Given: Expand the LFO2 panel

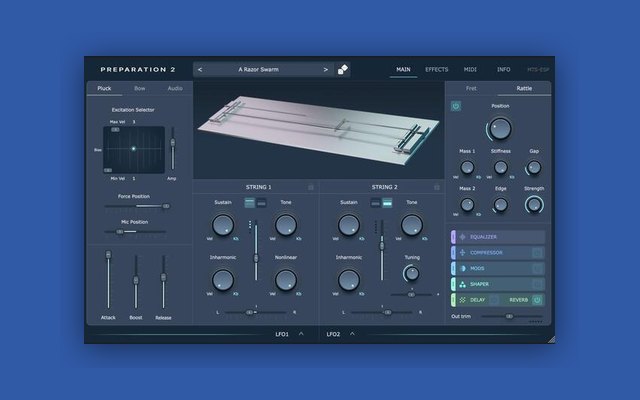Looking at the screenshot, I should (x=352, y=334).
